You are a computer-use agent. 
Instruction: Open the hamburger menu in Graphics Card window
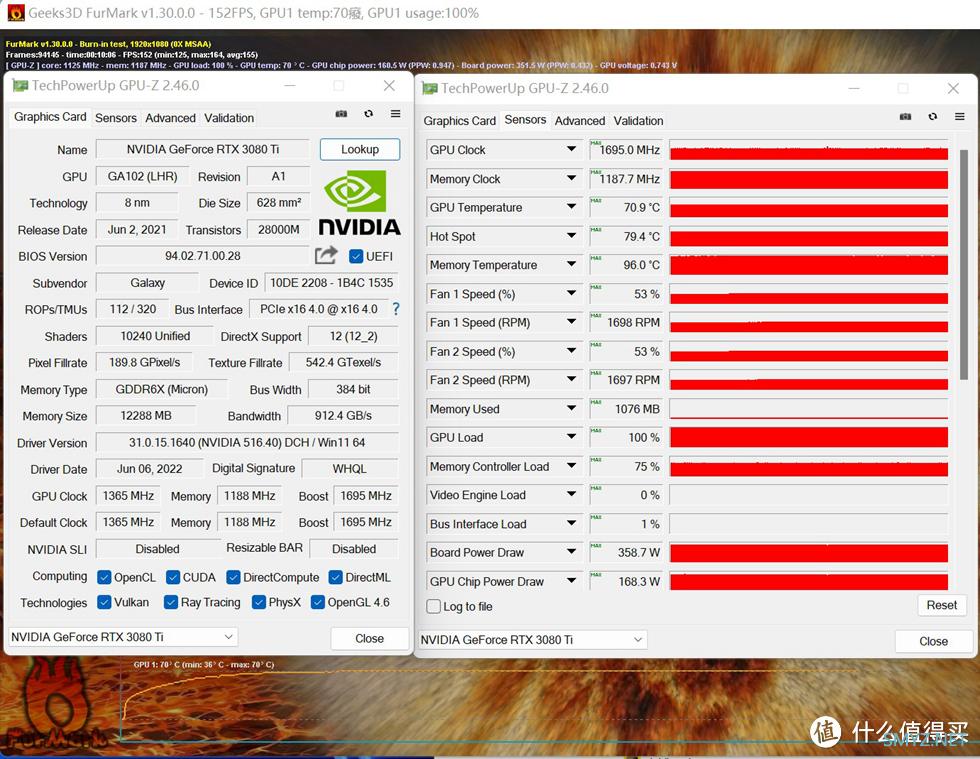click(x=396, y=114)
